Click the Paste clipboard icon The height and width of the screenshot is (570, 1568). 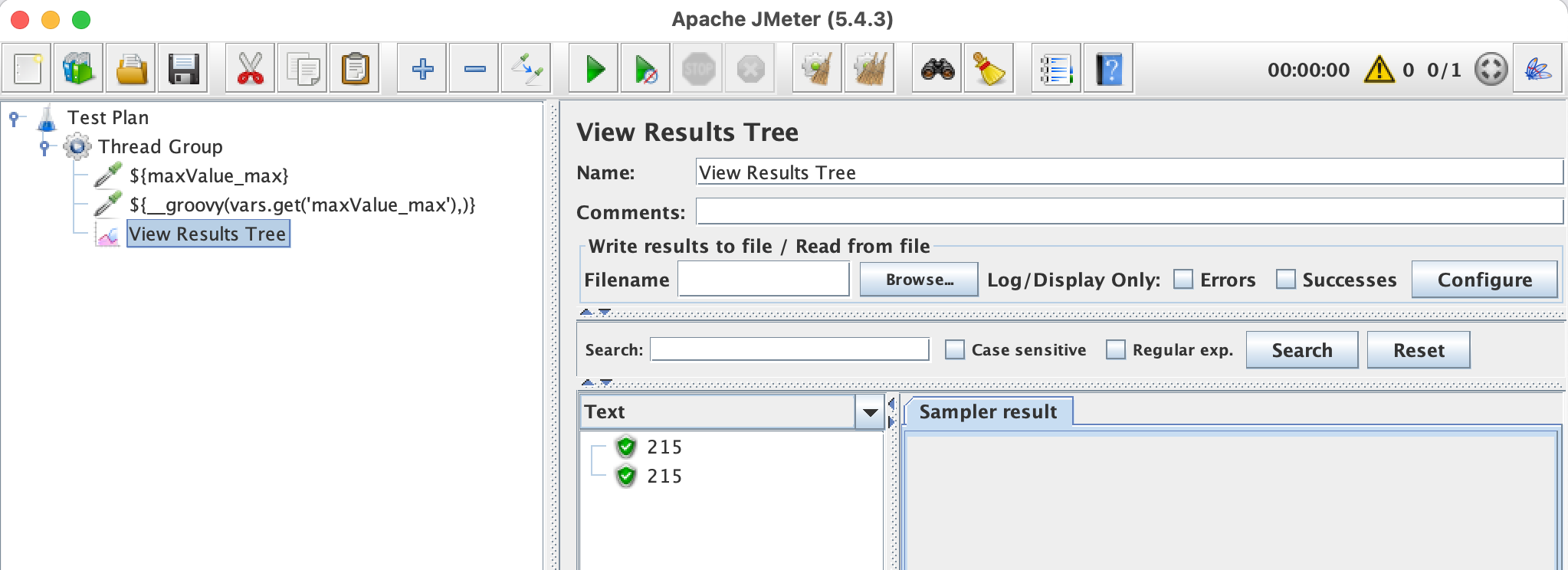pyautogui.click(x=355, y=69)
